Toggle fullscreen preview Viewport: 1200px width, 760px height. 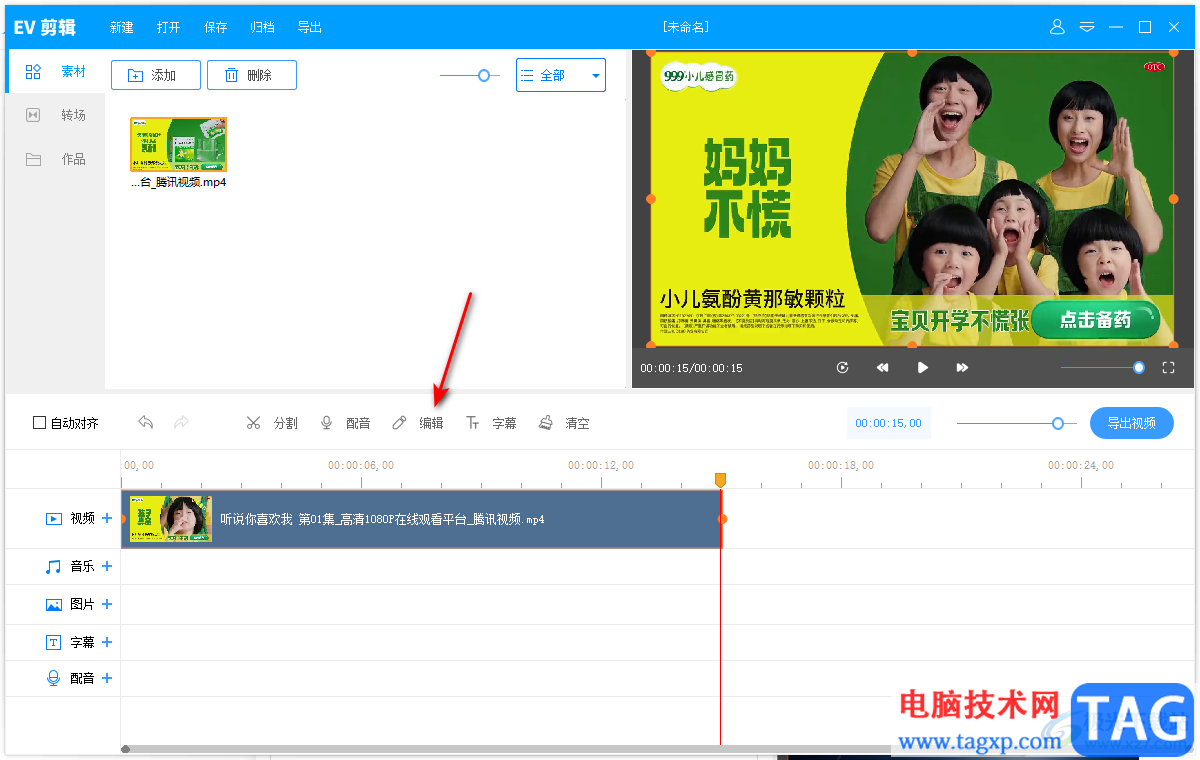1168,368
